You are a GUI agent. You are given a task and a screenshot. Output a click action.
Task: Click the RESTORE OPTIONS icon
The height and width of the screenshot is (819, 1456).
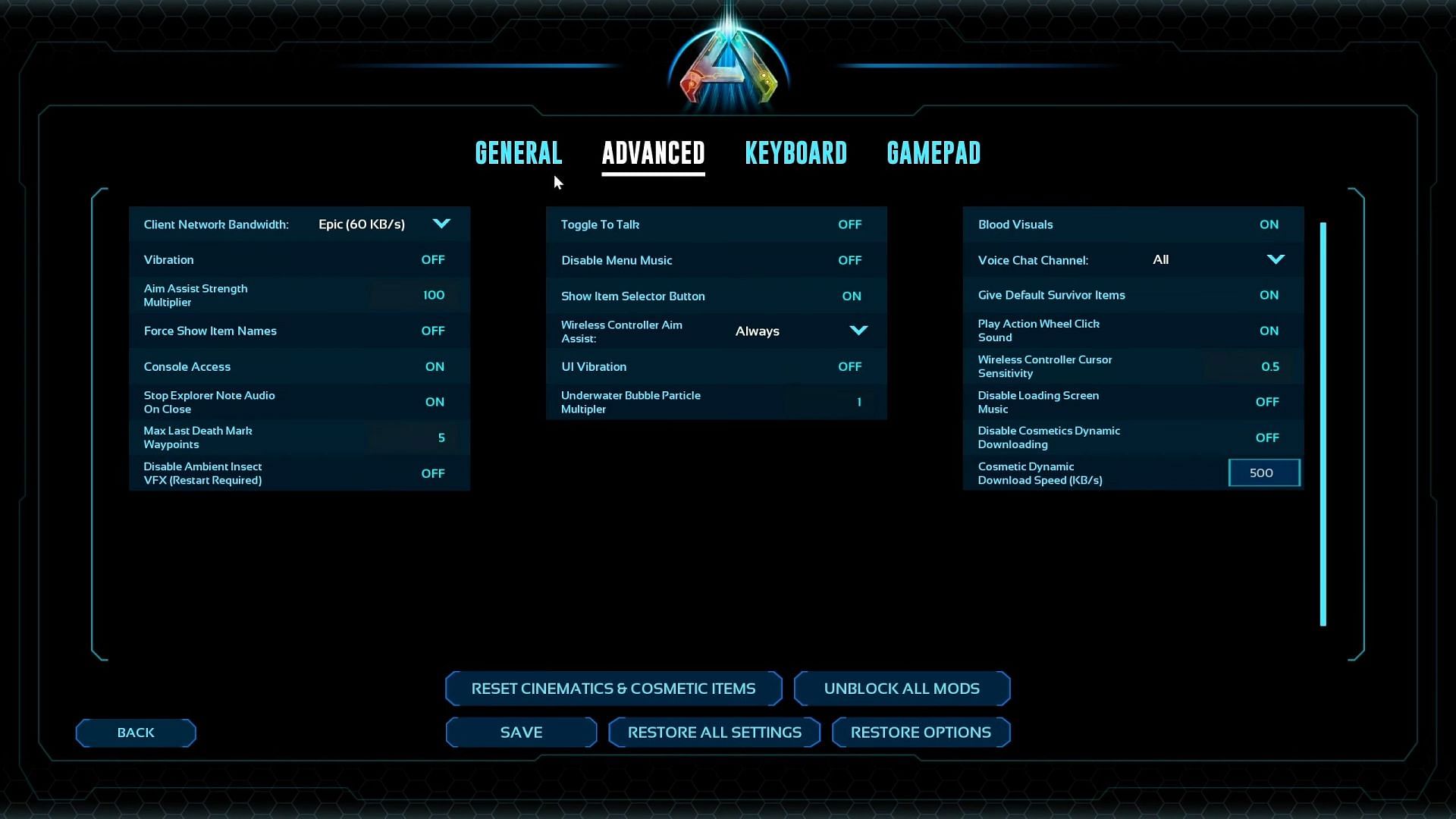pyautogui.click(x=920, y=732)
